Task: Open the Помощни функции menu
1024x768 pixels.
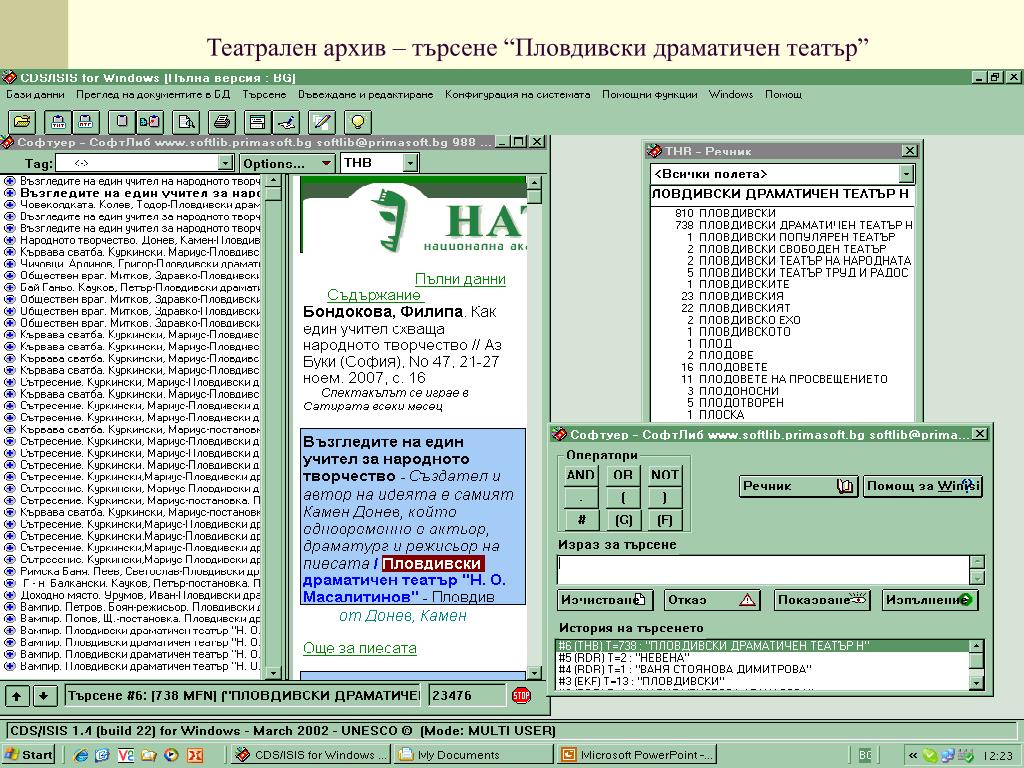Action: click(x=649, y=95)
